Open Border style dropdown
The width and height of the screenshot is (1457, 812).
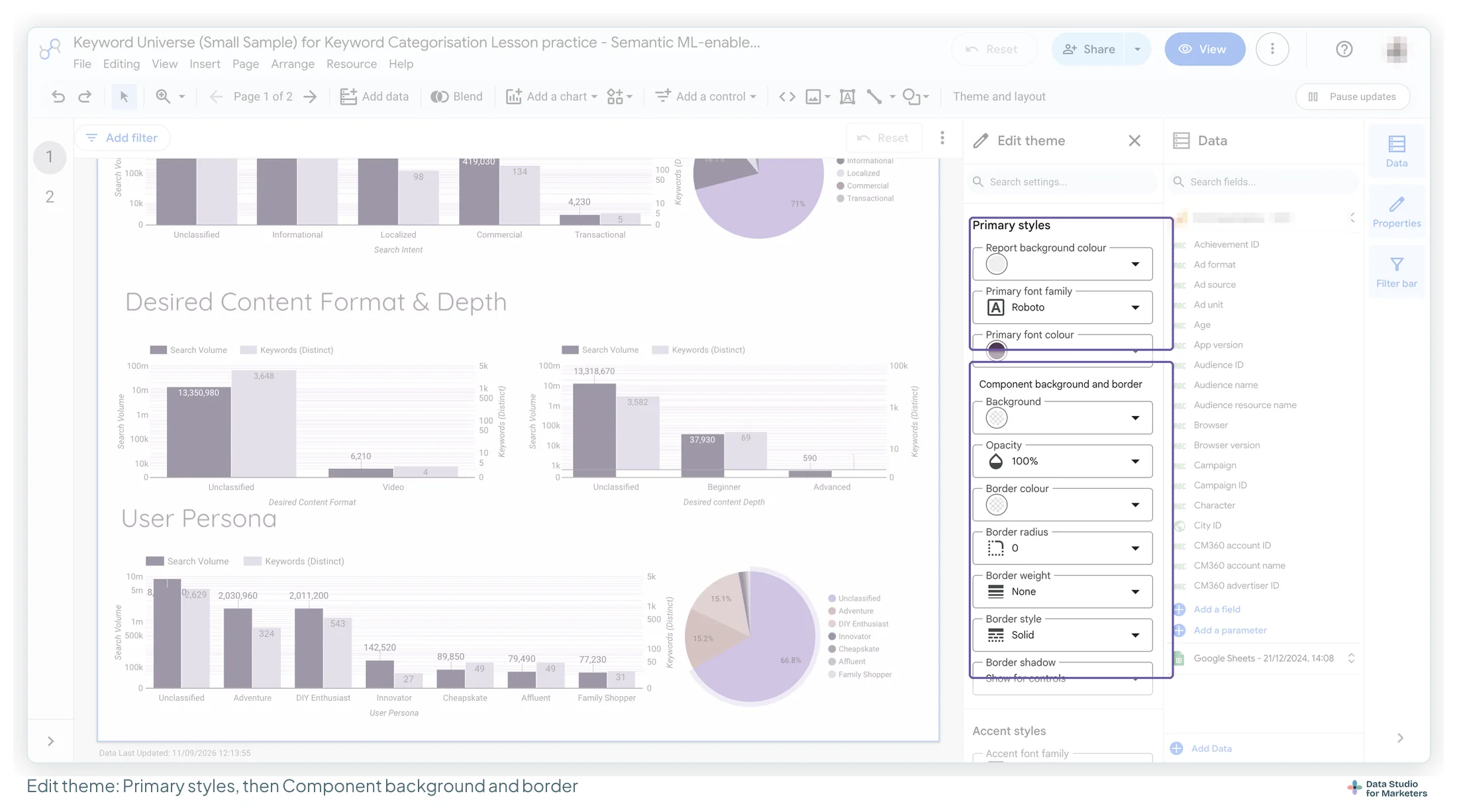click(1062, 635)
